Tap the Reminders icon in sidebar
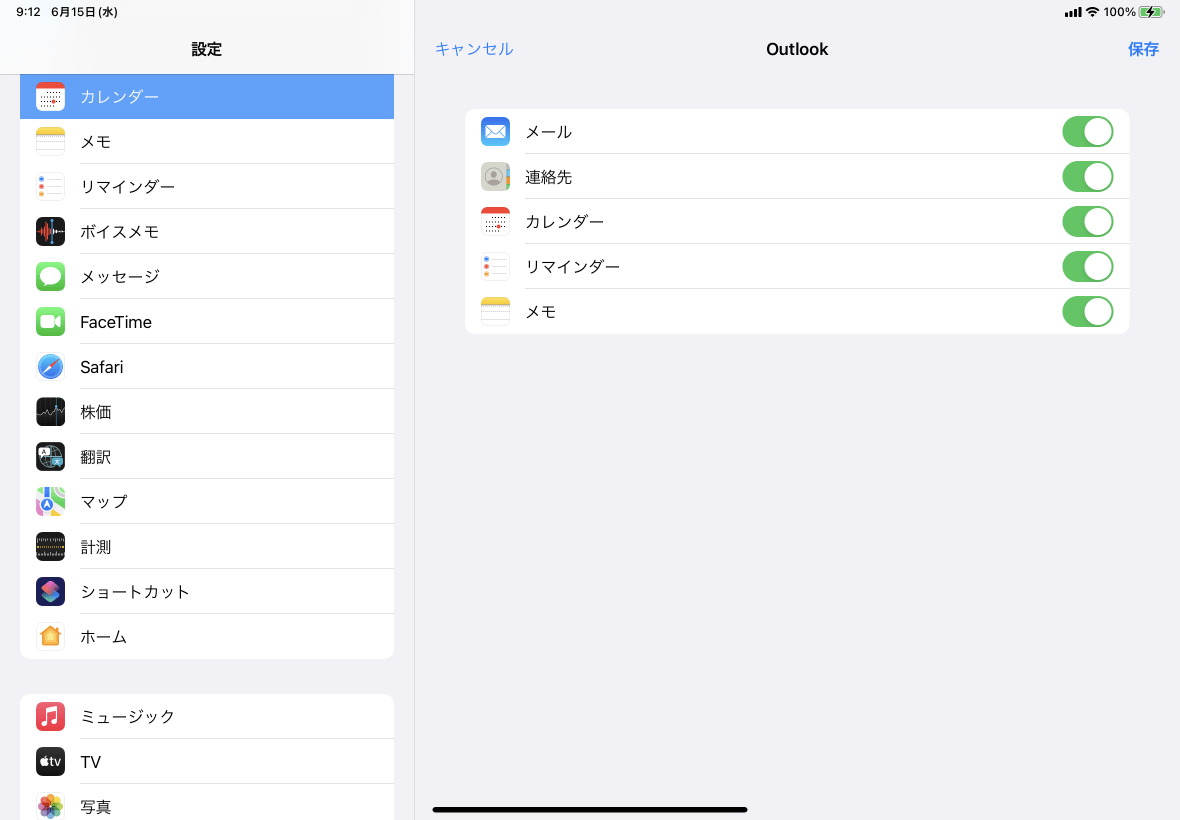Screen dimensions: 1180x820 50,187
